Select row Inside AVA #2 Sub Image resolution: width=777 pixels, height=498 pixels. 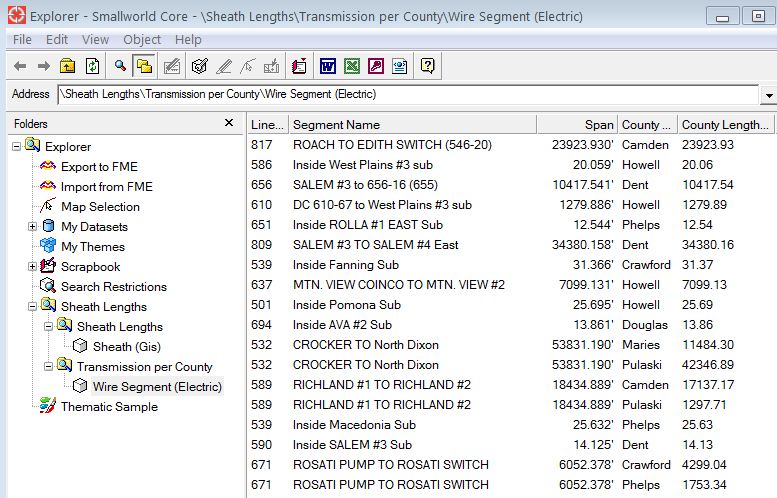[511, 325]
